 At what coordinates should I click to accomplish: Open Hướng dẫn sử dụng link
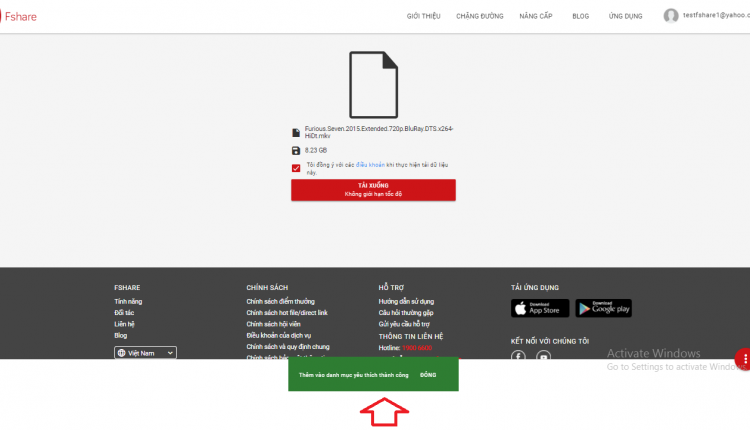[x=406, y=301]
